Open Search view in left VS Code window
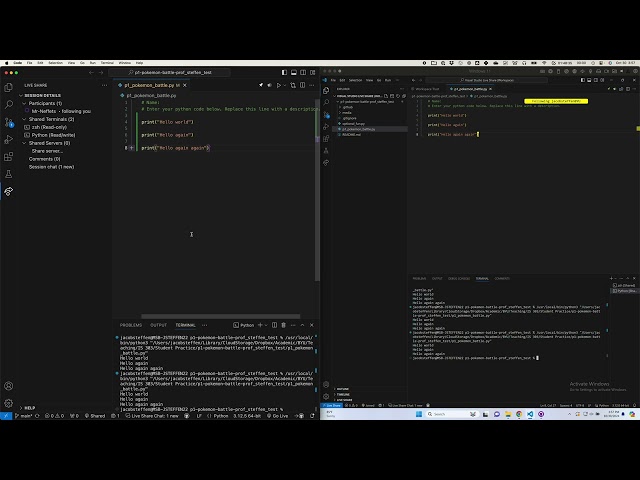Viewport: 640px width, 480px height. [8, 104]
